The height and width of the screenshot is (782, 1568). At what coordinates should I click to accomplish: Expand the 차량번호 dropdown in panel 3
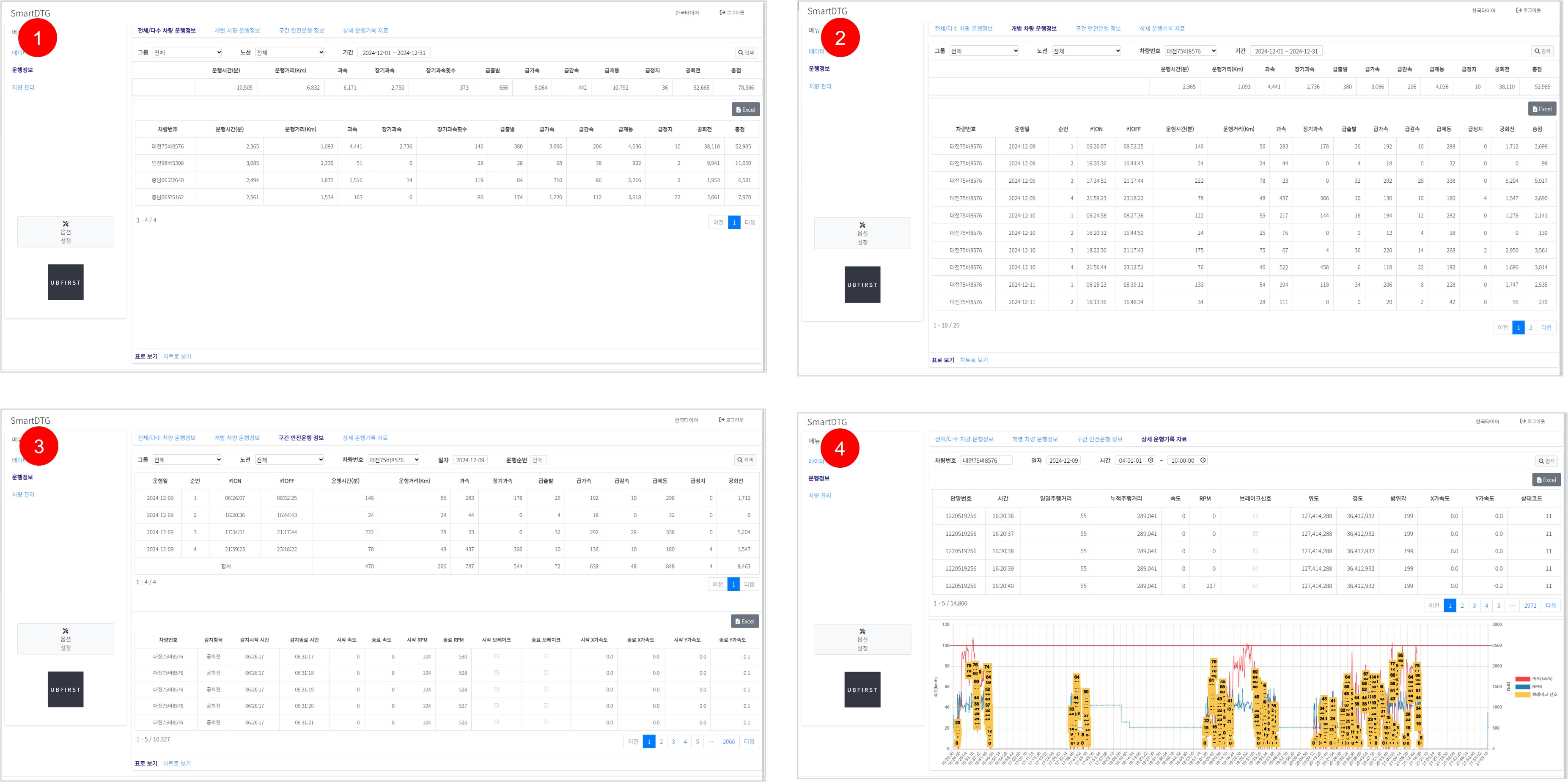click(x=393, y=460)
